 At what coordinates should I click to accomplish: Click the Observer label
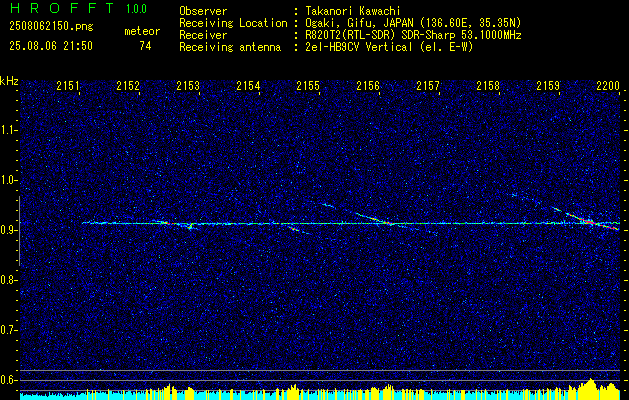203,11
